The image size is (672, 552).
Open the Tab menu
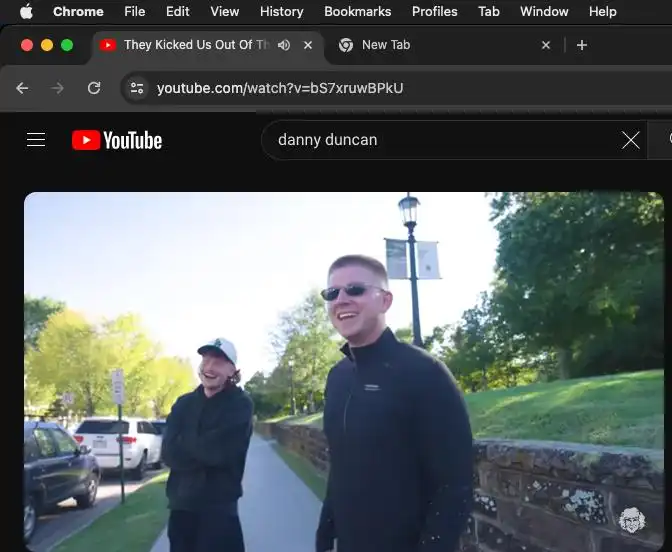coord(489,12)
